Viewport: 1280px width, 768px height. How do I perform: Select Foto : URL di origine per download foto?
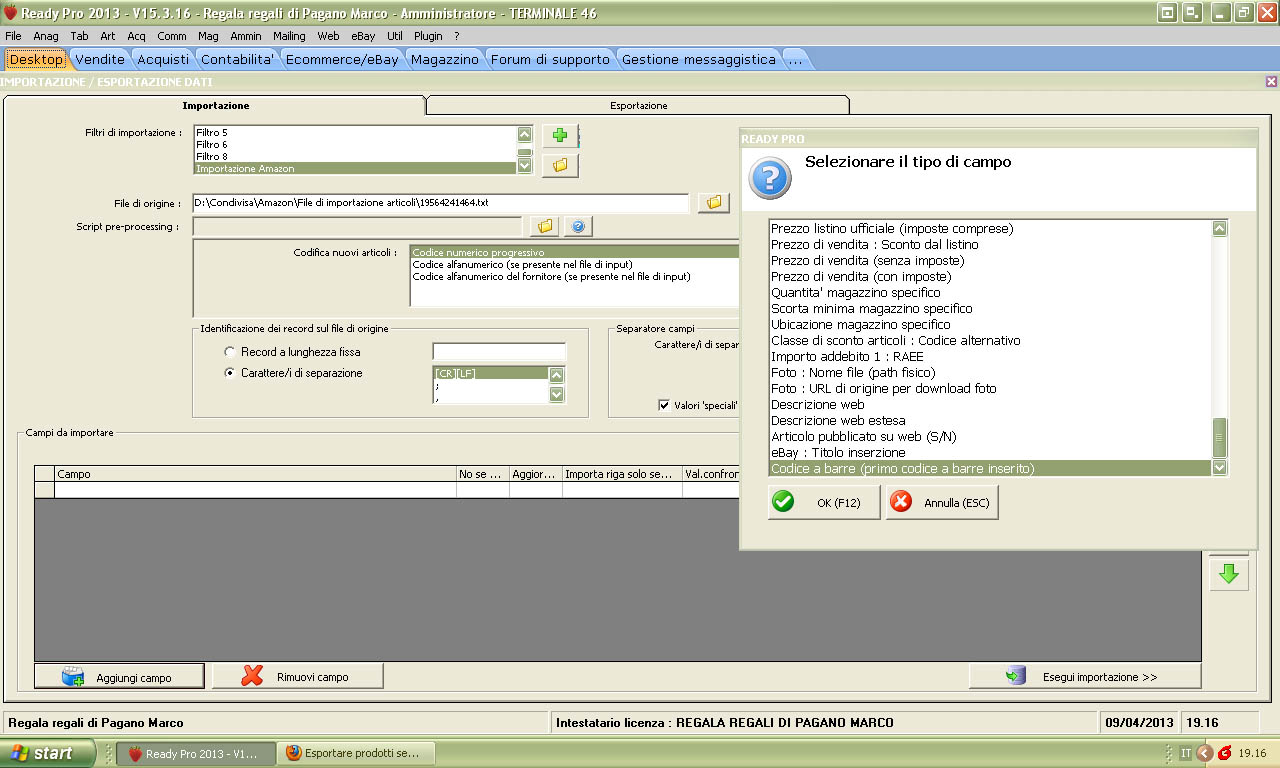tap(990, 389)
